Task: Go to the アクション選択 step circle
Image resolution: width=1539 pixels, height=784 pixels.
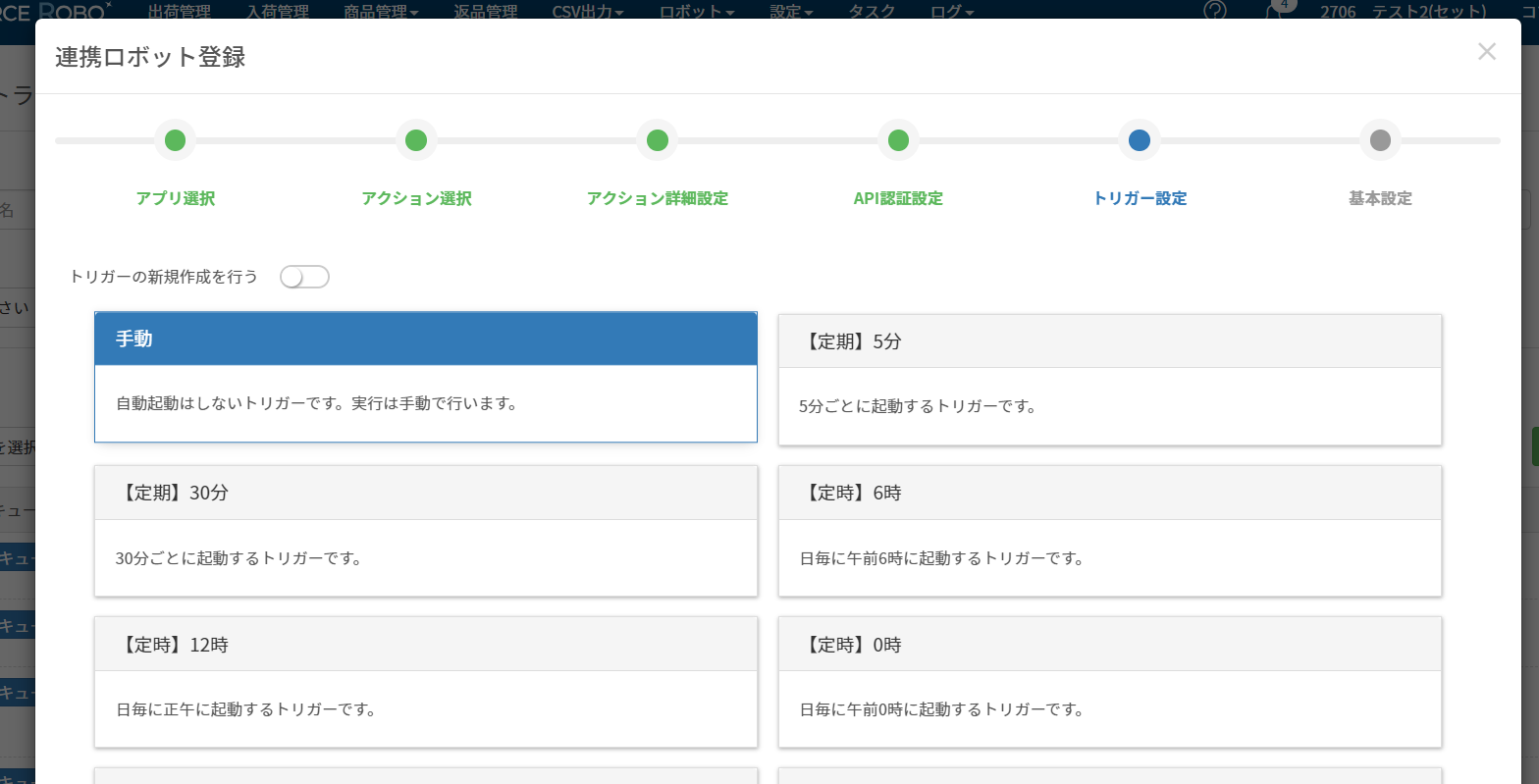Action: (416, 140)
